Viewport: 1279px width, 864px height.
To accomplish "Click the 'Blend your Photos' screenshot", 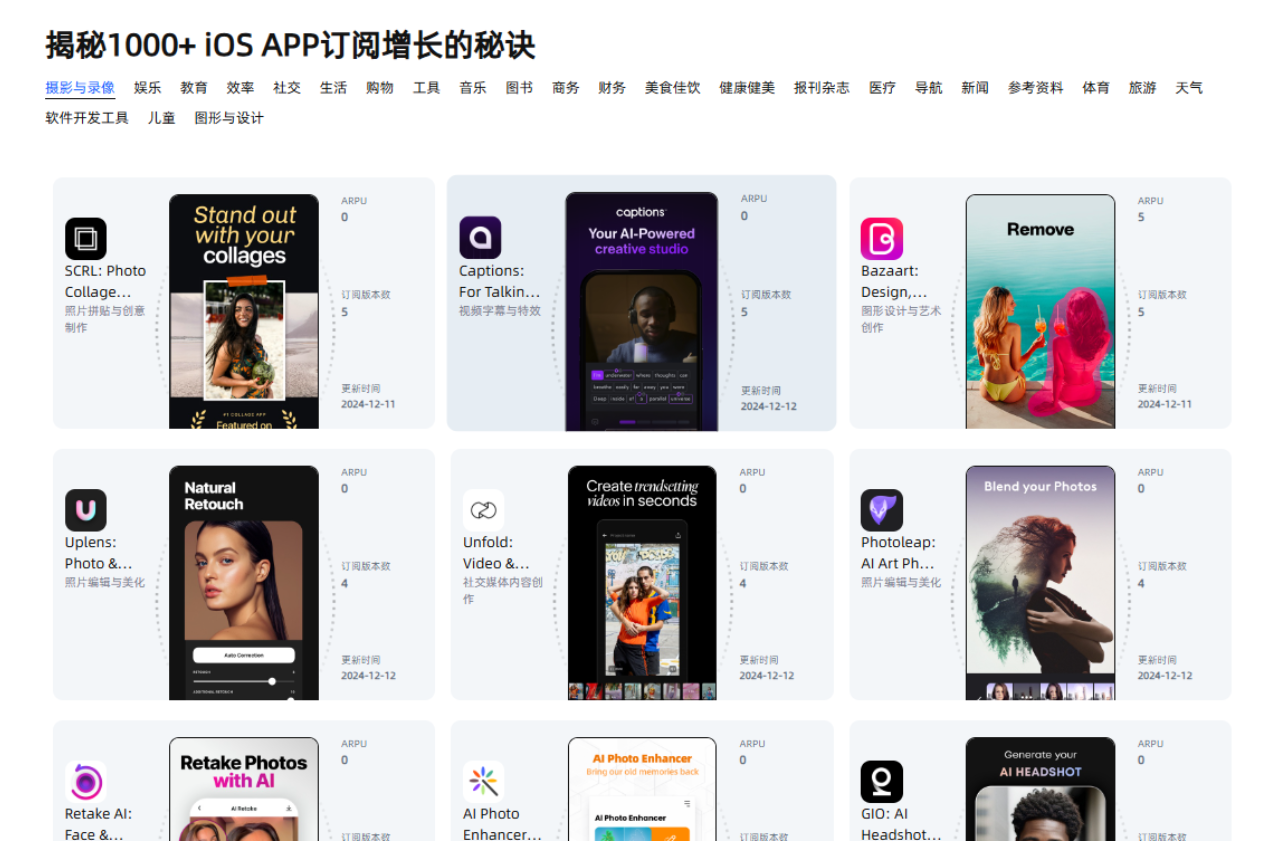I will [x=1040, y=582].
